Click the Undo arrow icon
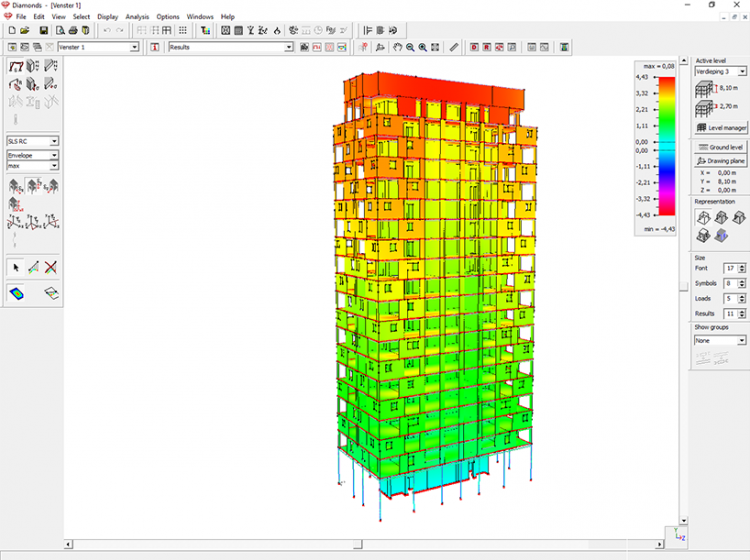This screenshot has width=750, height=560. tap(107, 31)
